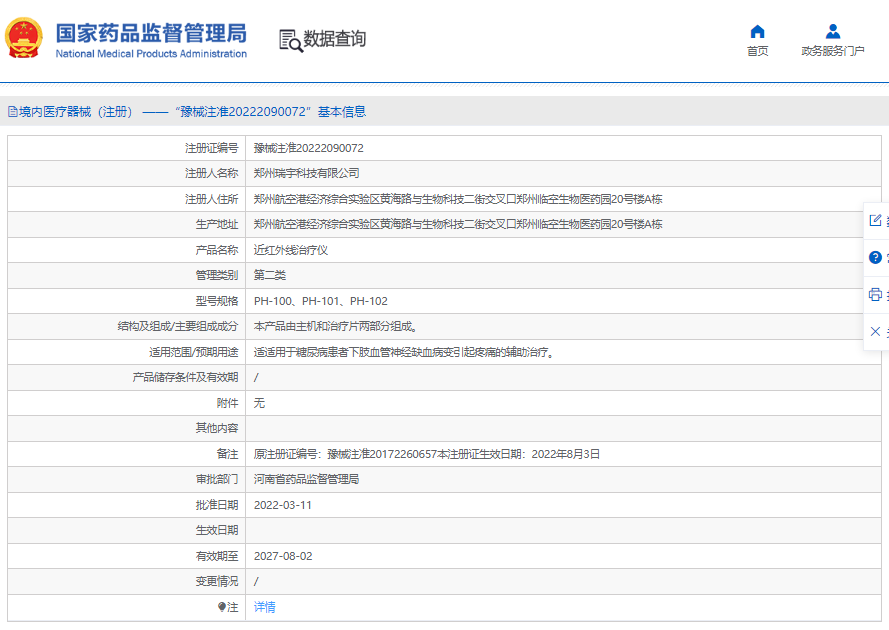Screen dimensions: 889x630
Task: Click registration number 豫械注准20222090072 cell
Action: 308,148
